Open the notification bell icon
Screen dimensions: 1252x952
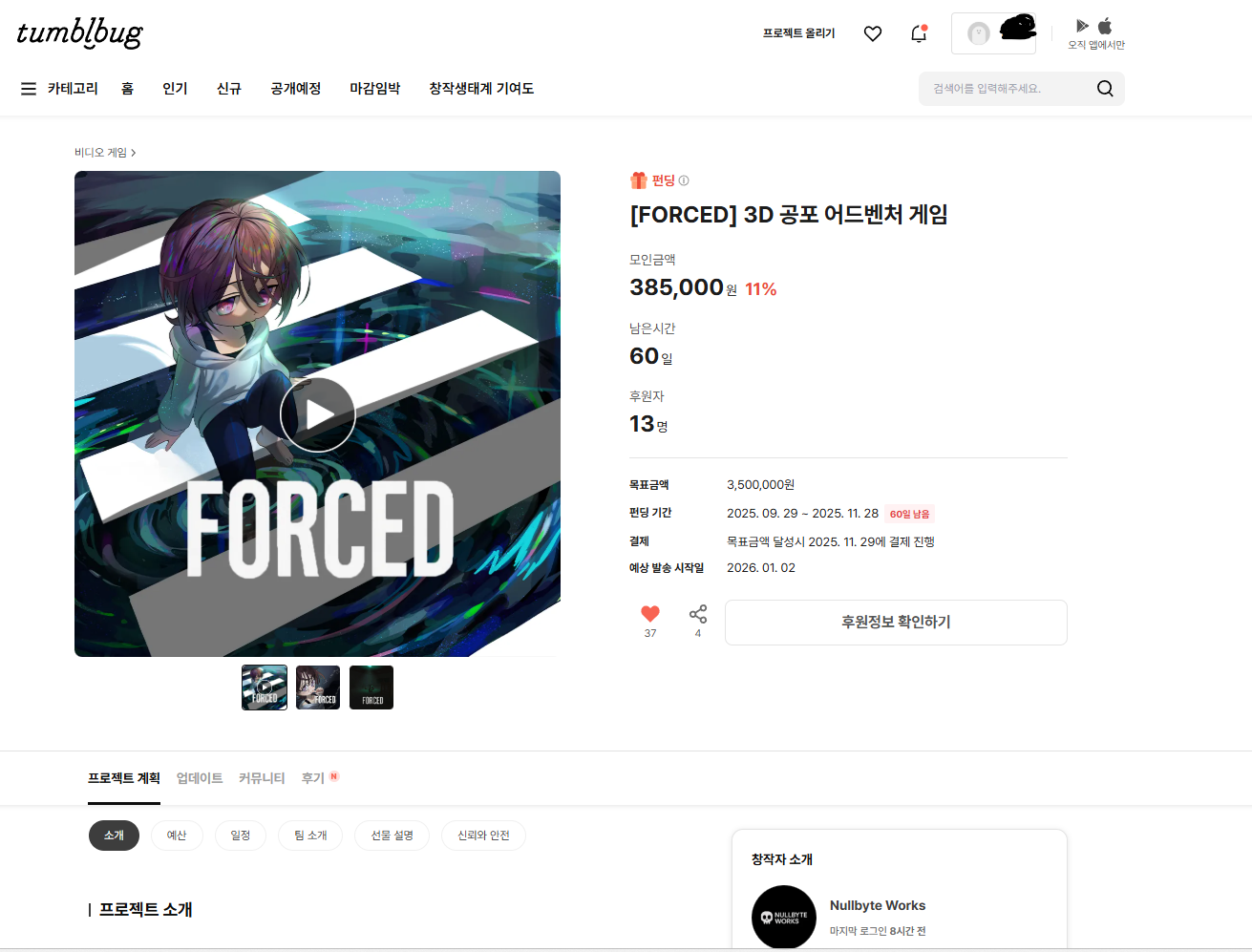919,33
